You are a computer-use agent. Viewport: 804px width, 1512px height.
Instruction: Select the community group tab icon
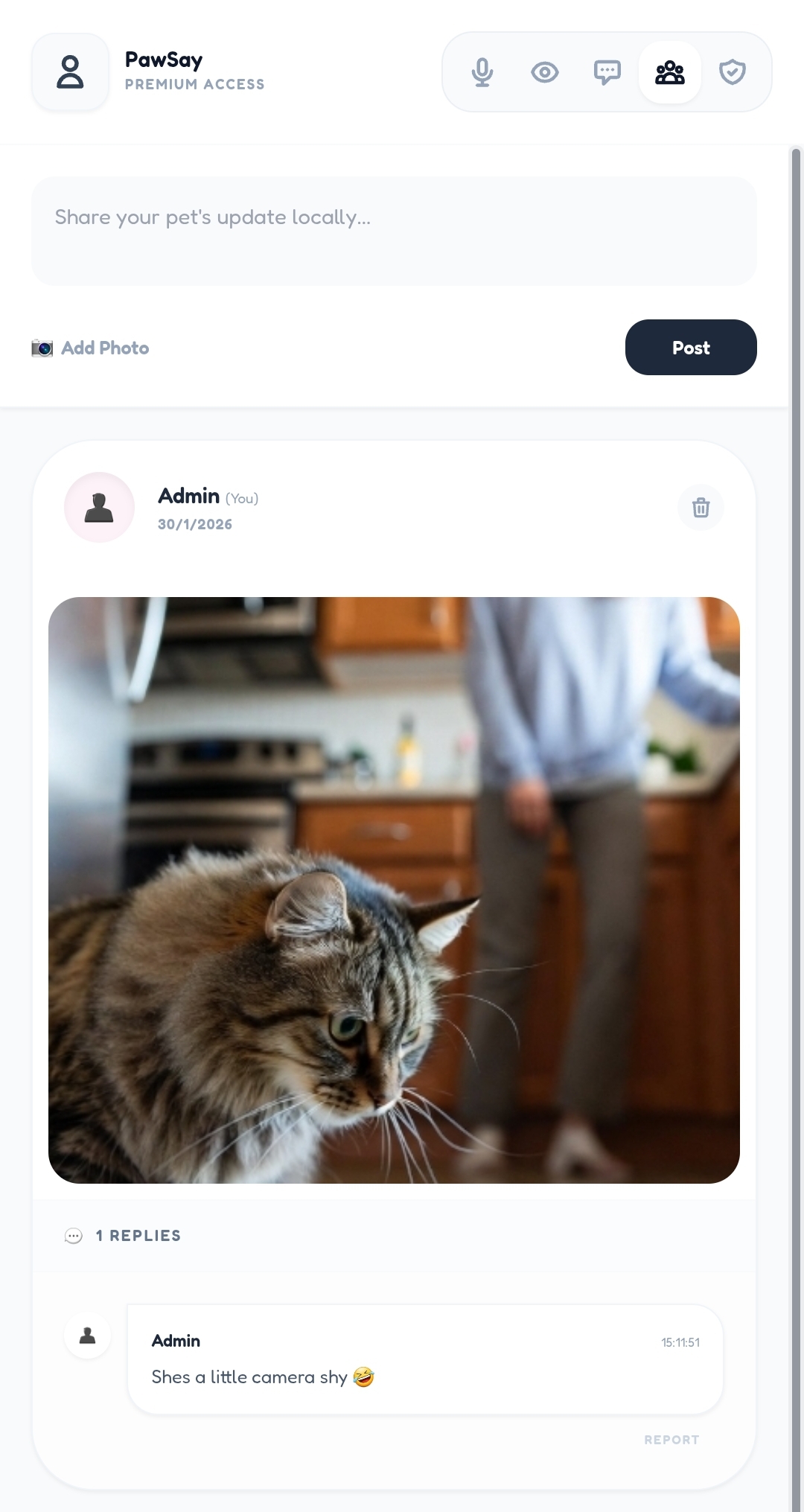pyautogui.click(x=670, y=72)
